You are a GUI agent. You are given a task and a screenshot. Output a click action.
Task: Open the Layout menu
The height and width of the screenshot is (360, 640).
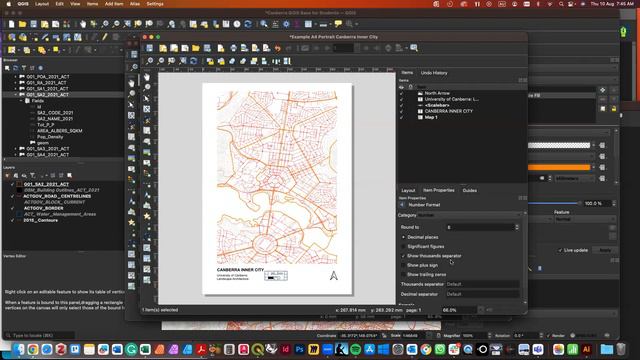(x=42, y=4)
